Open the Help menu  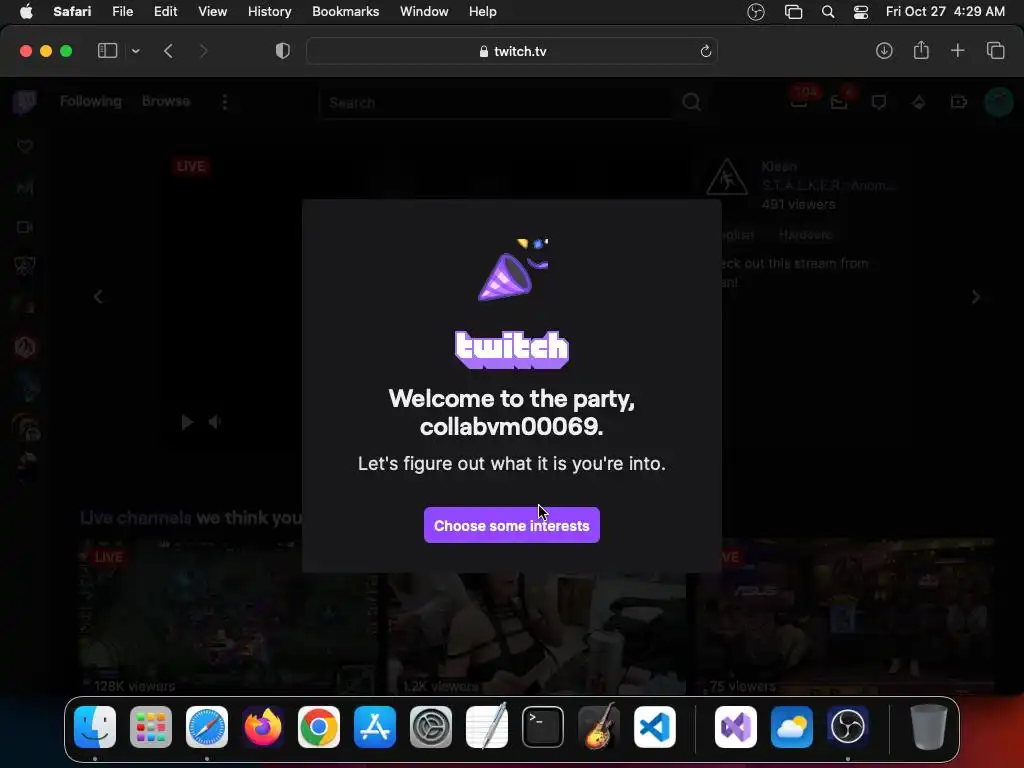click(483, 12)
